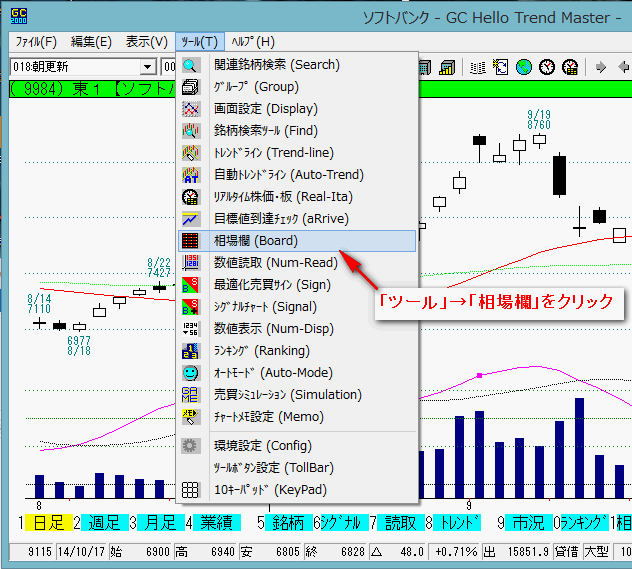This screenshot has width=632, height=569.
Task: Open 10キーパッド (KeyPad) entry
Action: tap(297, 490)
